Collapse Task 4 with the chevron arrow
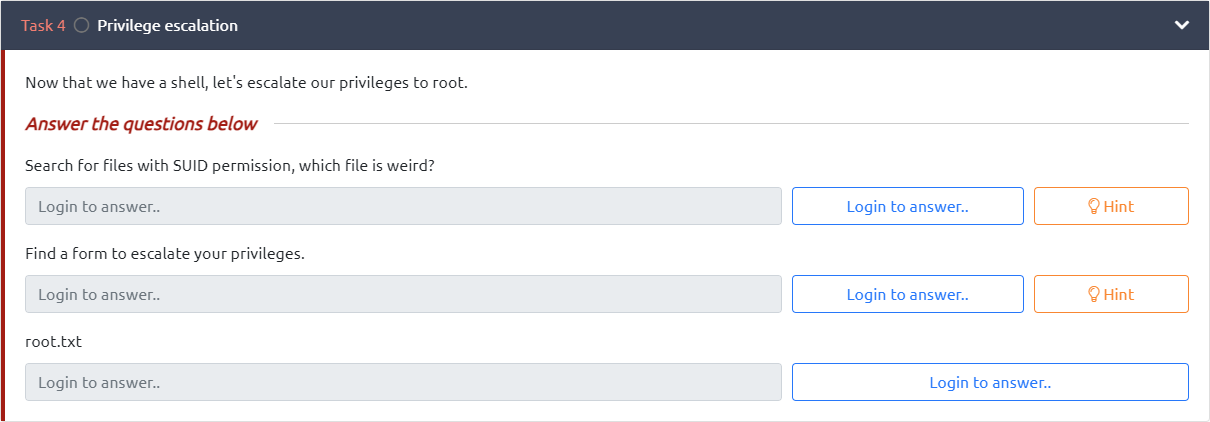 pyautogui.click(x=1181, y=26)
